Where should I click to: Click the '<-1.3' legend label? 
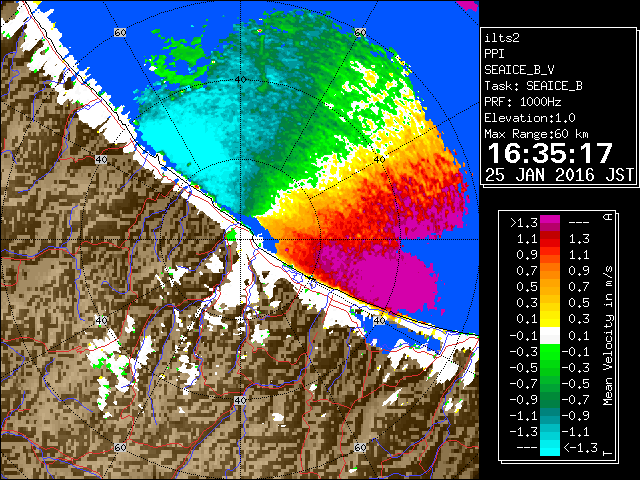(x=580, y=448)
